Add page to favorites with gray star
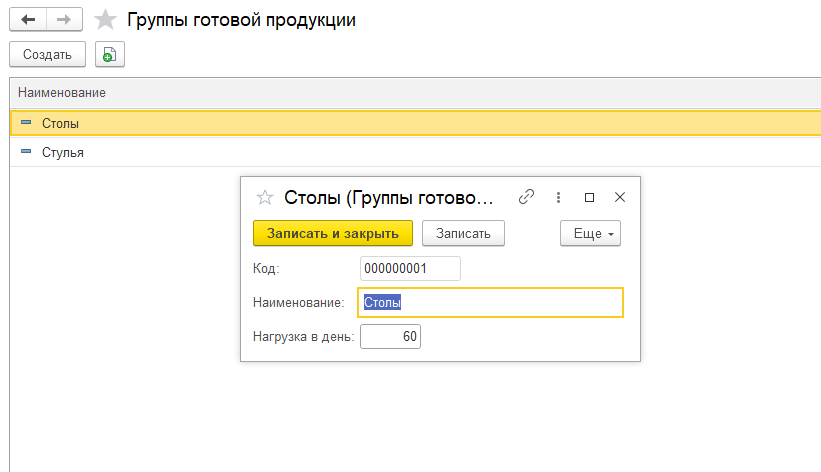This screenshot has width=821, height=472. click(x=105, y=20)
